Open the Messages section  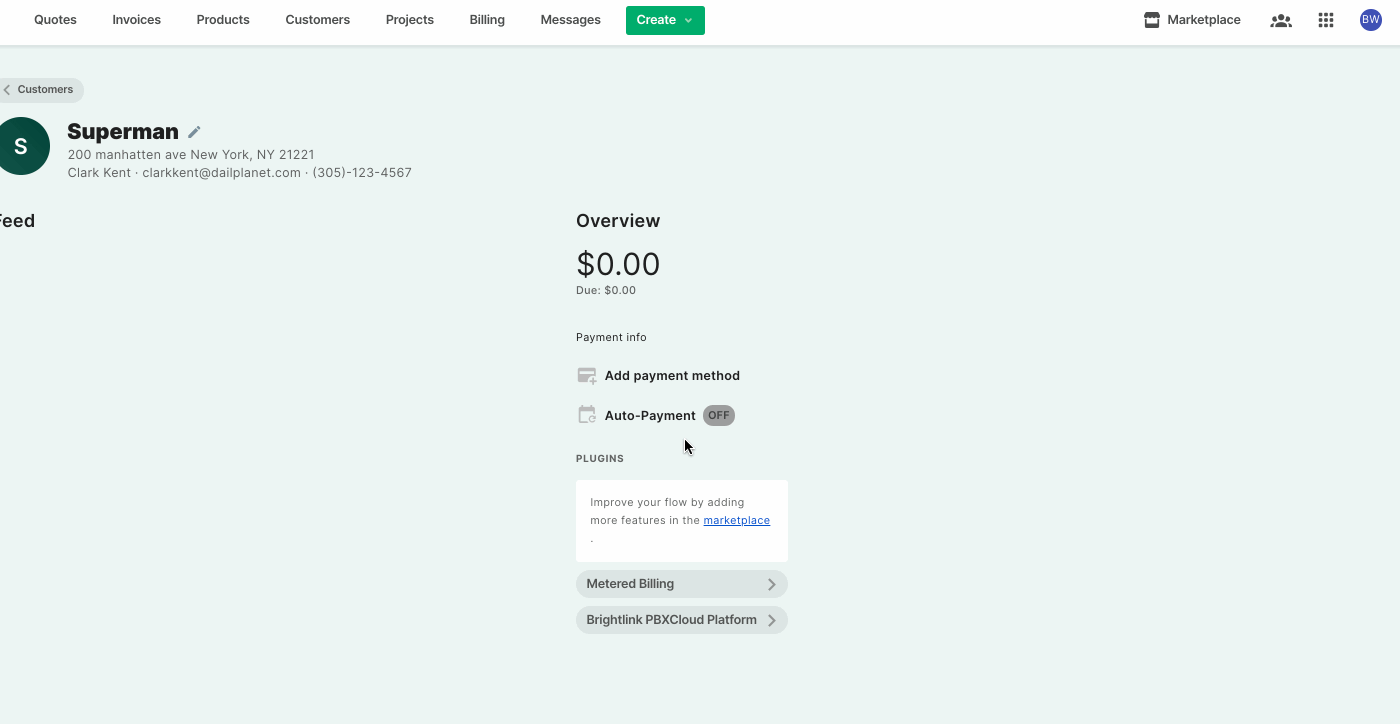[570, 20]
